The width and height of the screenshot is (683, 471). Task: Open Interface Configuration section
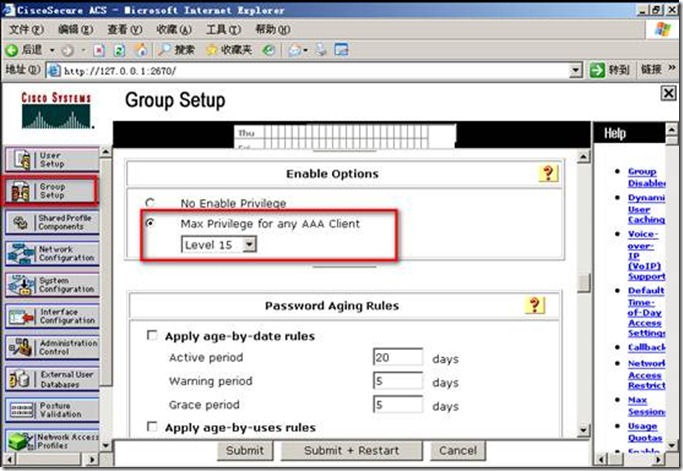coord(52,316)
